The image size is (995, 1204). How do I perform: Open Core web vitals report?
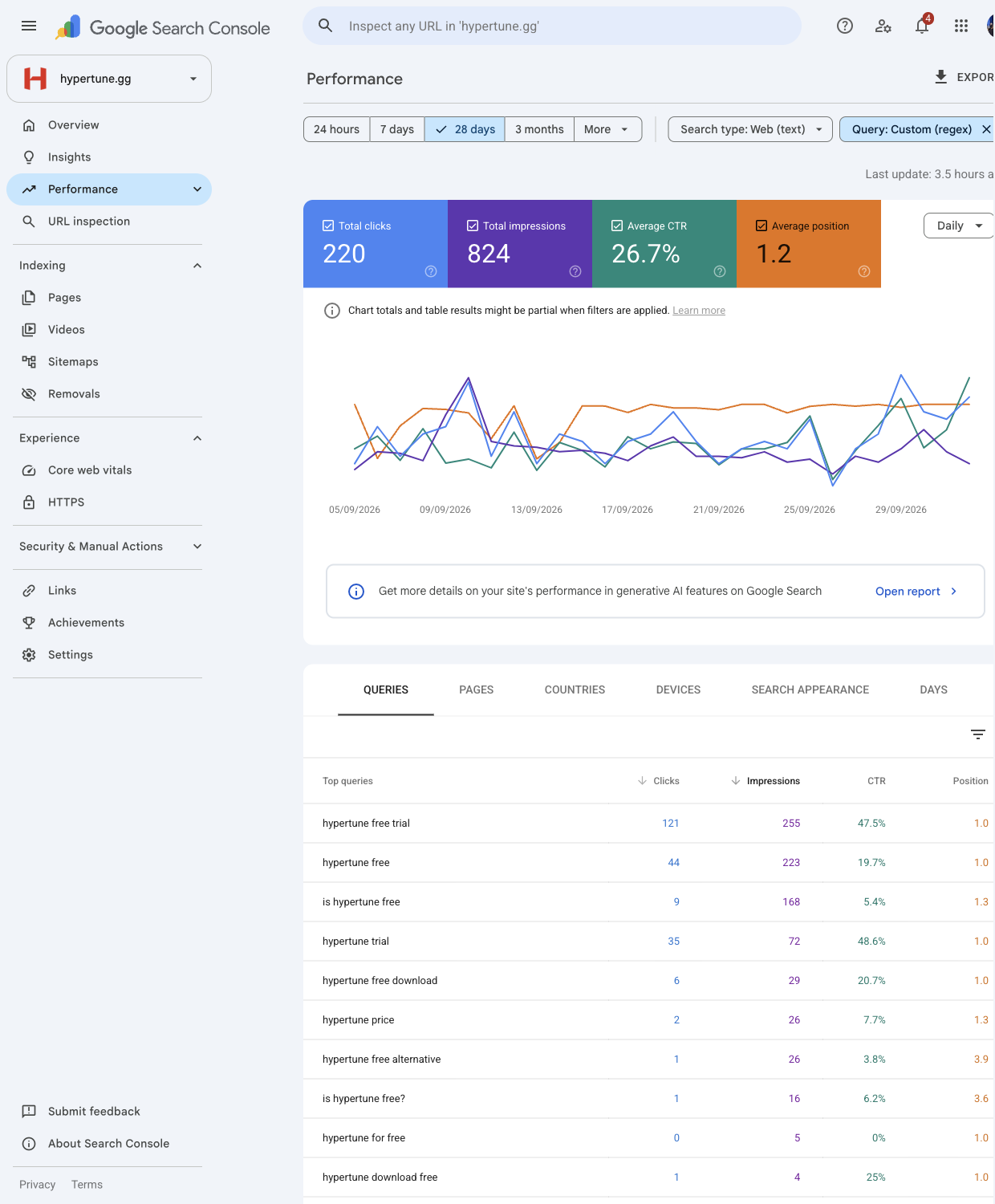[109, 470]
